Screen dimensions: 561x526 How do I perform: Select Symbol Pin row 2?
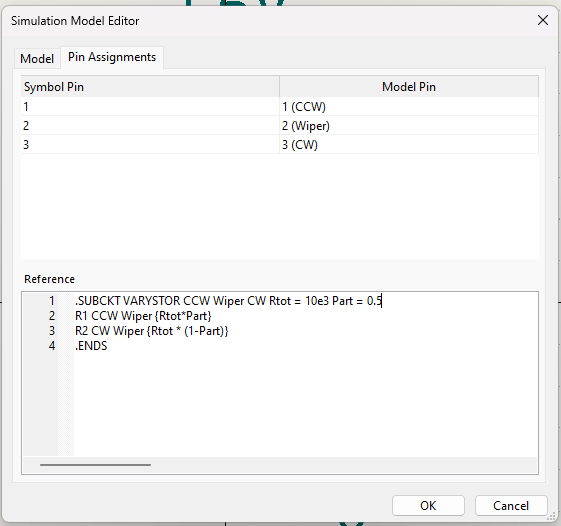pos(150,126)
